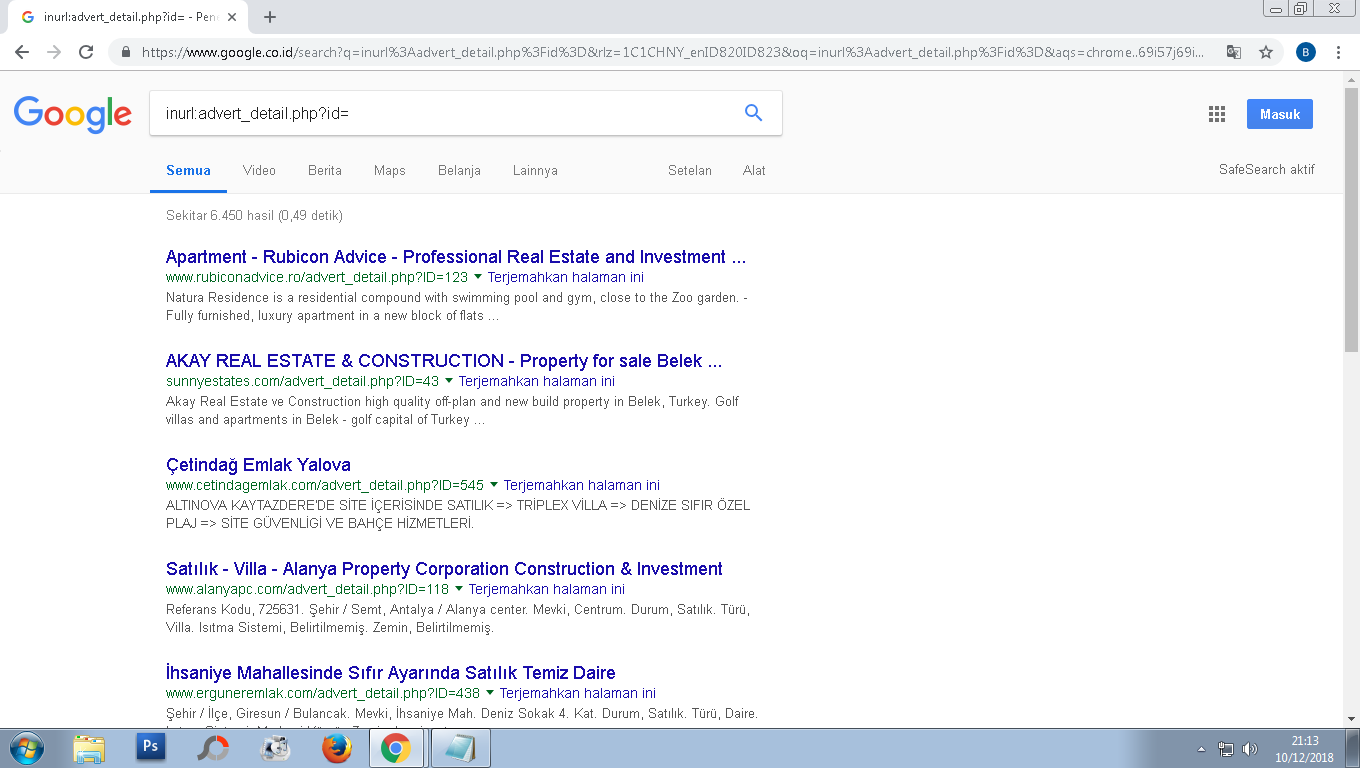
Task: Click the sunnyestates.com green URL text
Action: point(303,381)
